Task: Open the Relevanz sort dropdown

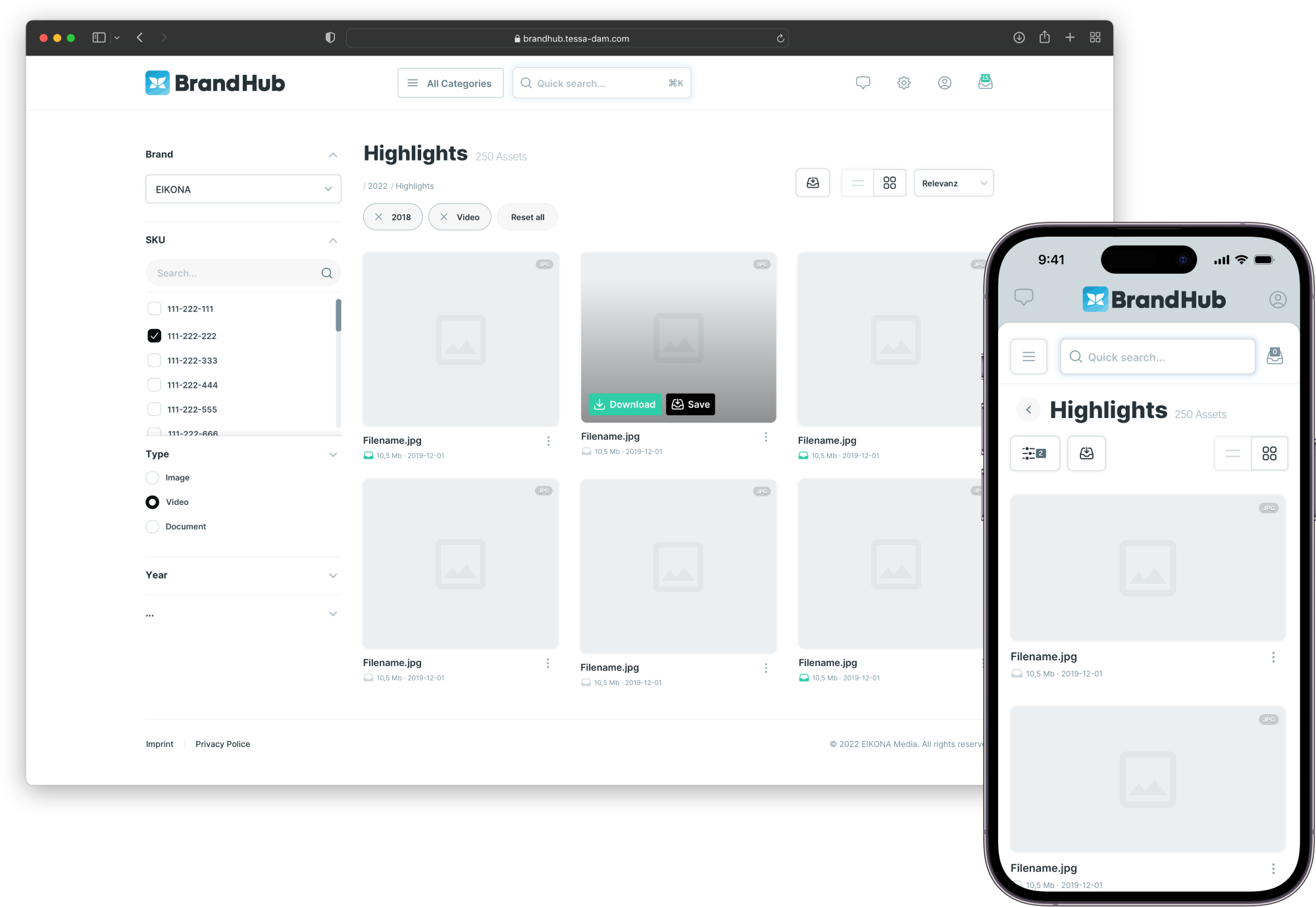Action: point(953,183)
